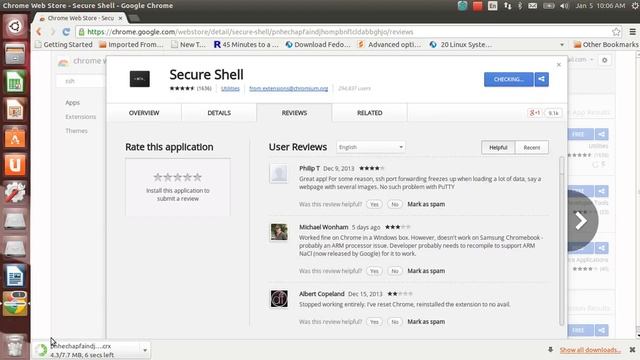Close the Secure Shell detail dialog
This screenshot has height=360, width=640.
pyautogui.click(x=559, y=64)
